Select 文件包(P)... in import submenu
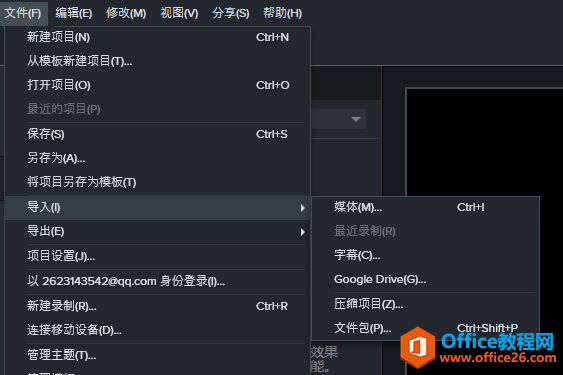This screenshot has height=375, width=563. click(425, 328)
